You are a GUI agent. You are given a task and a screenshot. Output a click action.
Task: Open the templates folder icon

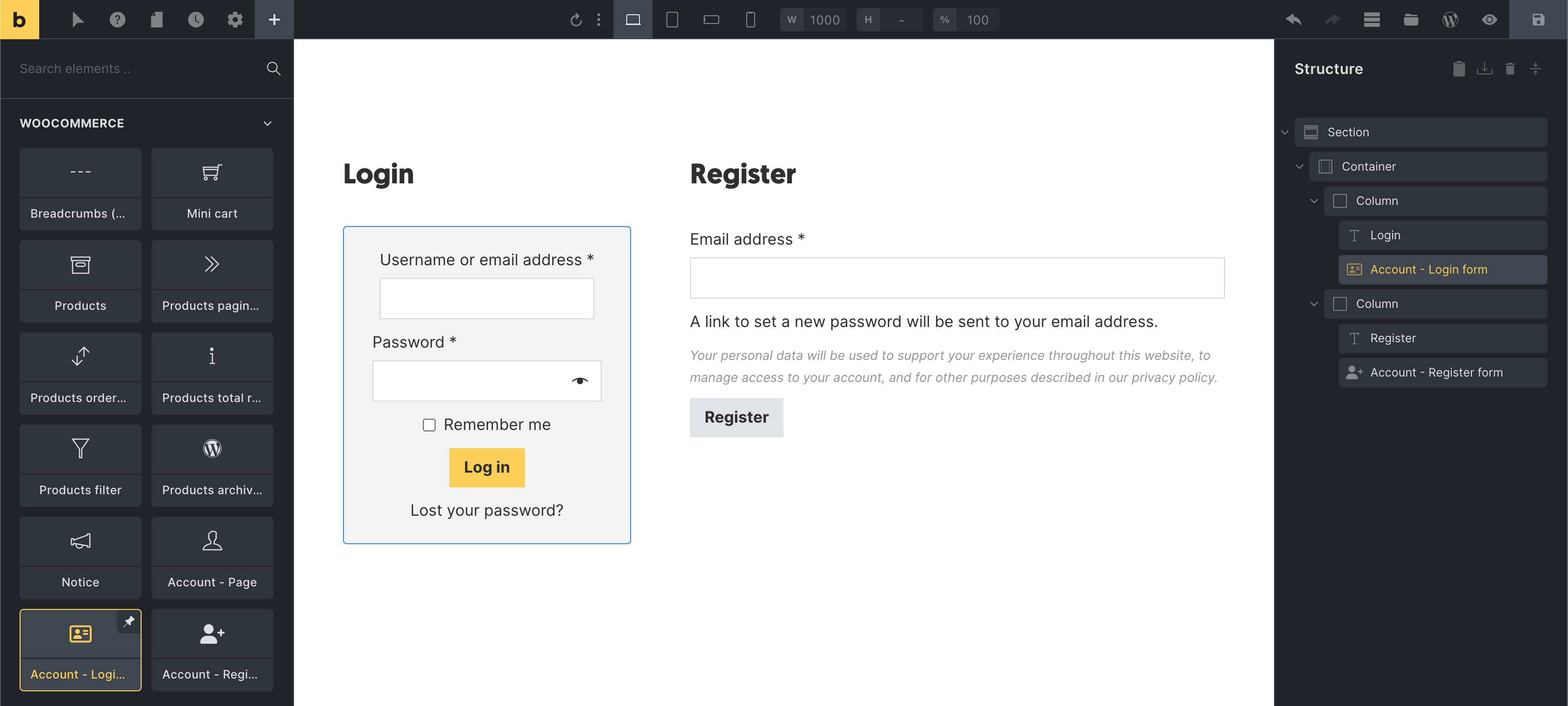1410,20
